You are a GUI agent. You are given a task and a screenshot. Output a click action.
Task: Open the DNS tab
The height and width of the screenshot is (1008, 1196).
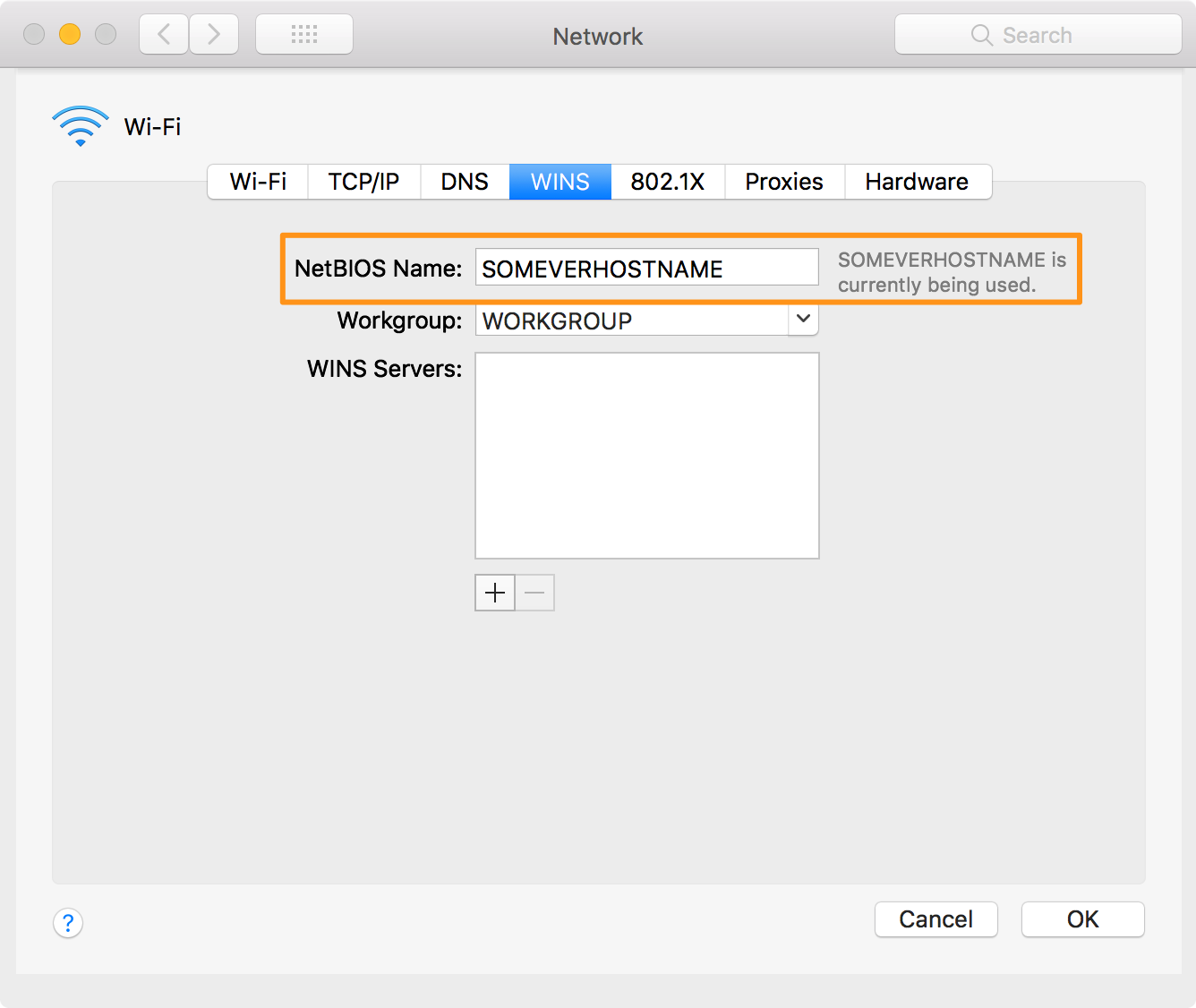tap(465, 182)
